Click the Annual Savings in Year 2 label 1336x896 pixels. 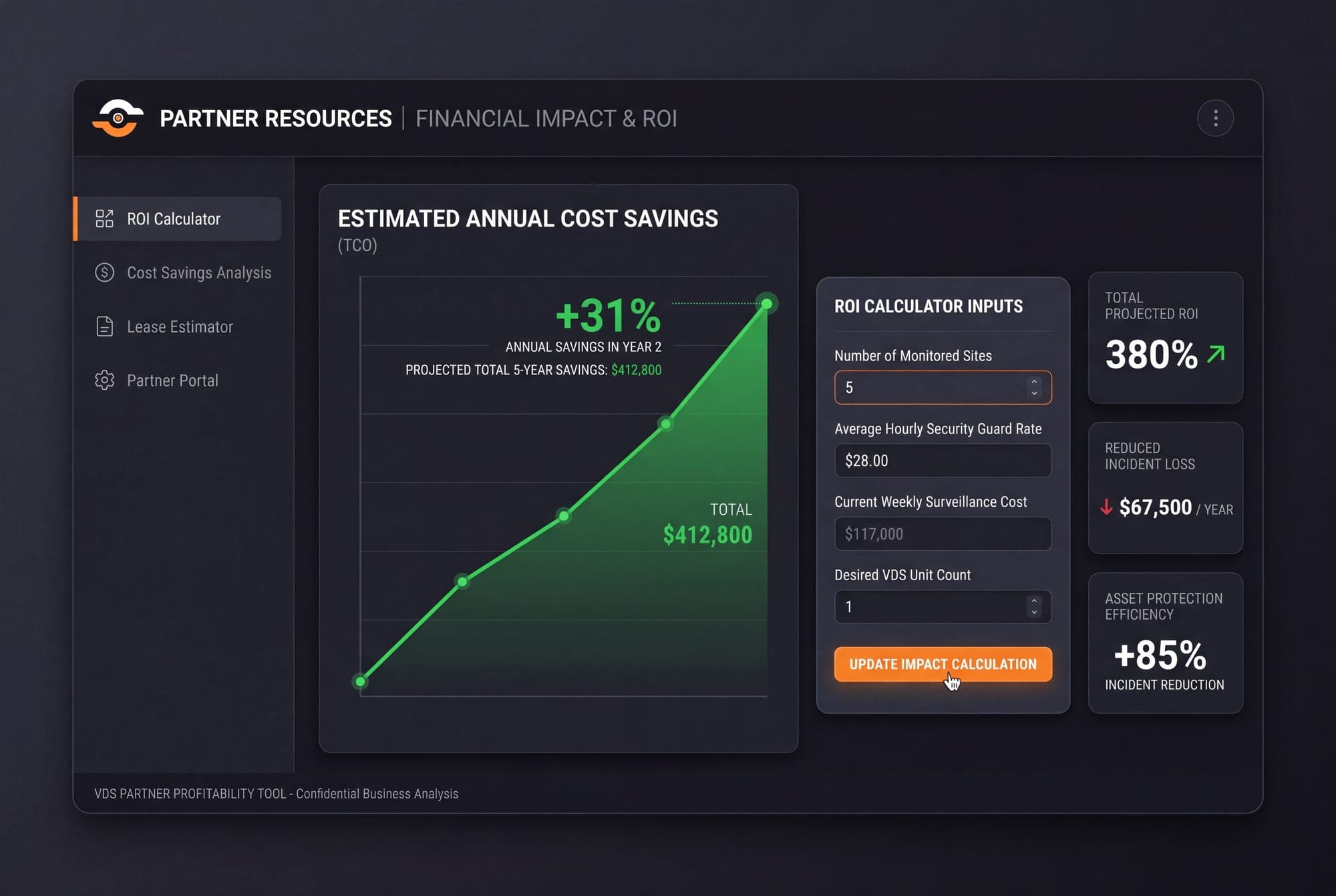click(583, 347)
